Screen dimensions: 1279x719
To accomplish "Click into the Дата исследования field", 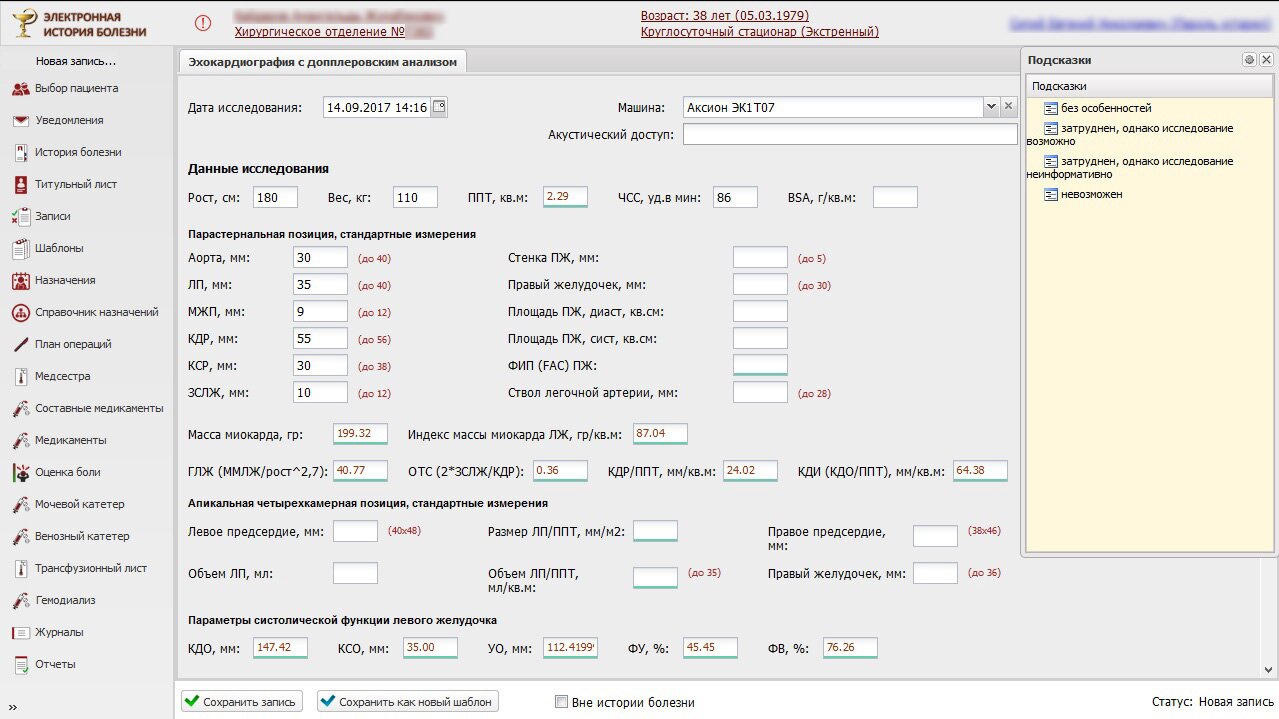I will tap(376, 107).
